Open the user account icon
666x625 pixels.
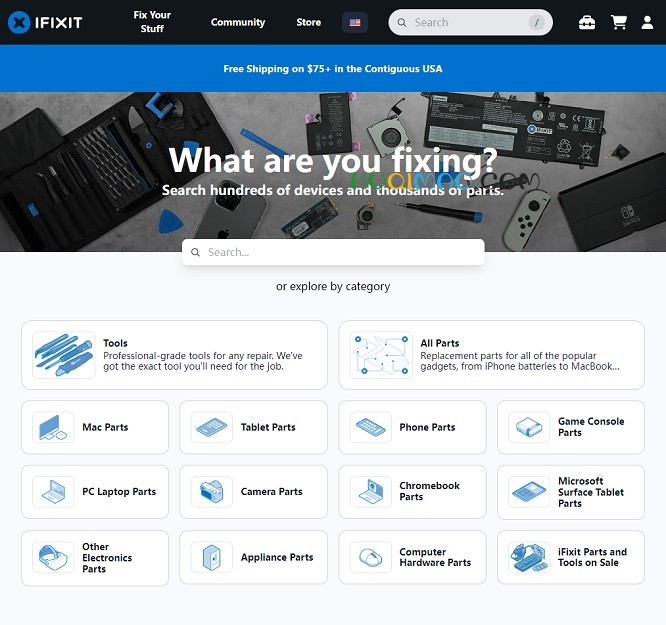tap(647, 22)
